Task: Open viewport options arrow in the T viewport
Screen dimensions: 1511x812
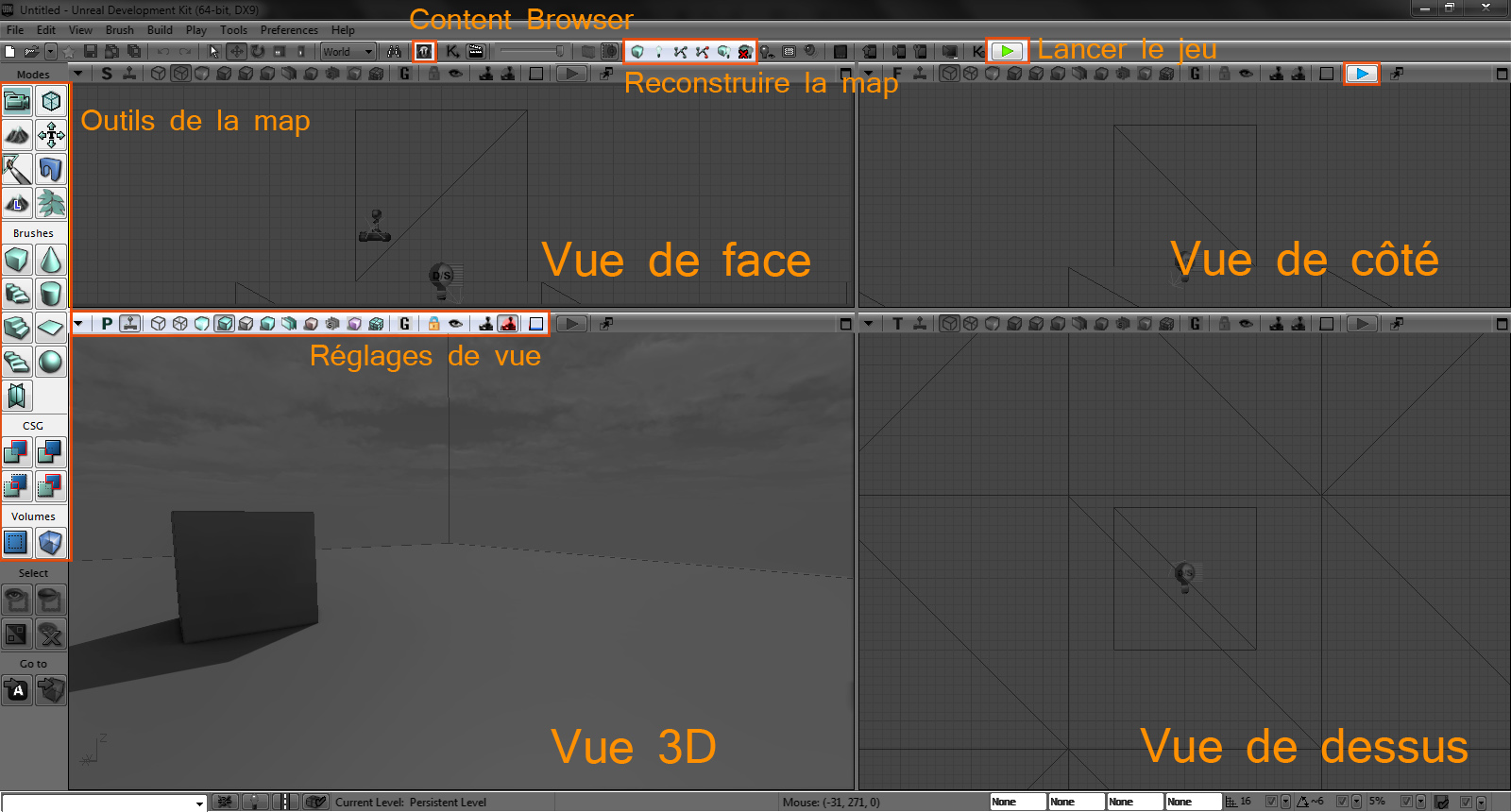Action: [x=869, y=324]
